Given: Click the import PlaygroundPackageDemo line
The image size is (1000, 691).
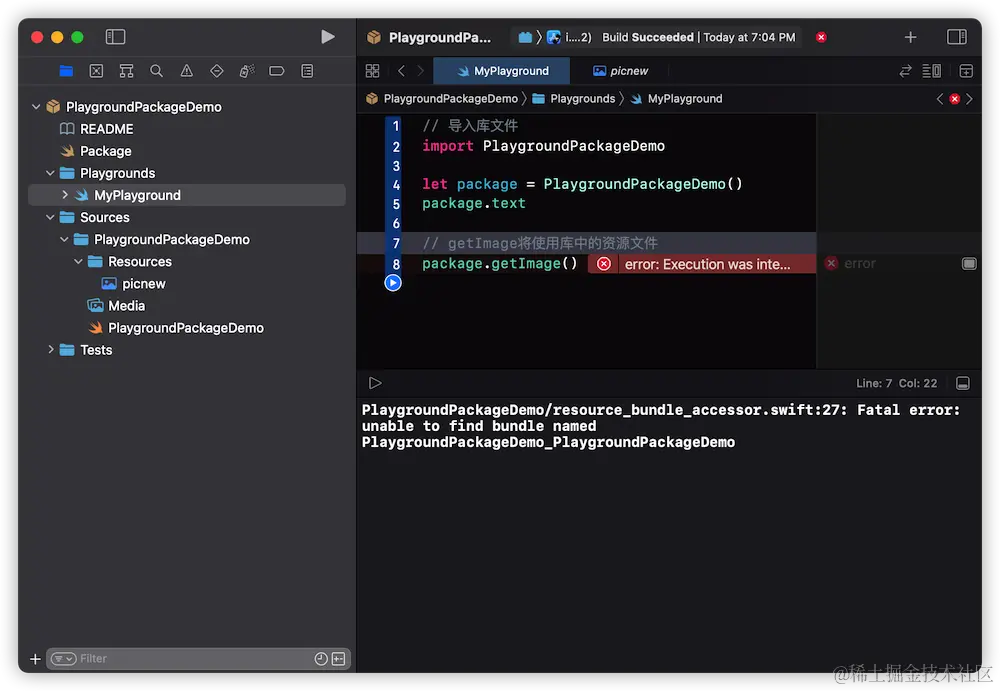Looking at the screenshot, I should tap(543, 146).
